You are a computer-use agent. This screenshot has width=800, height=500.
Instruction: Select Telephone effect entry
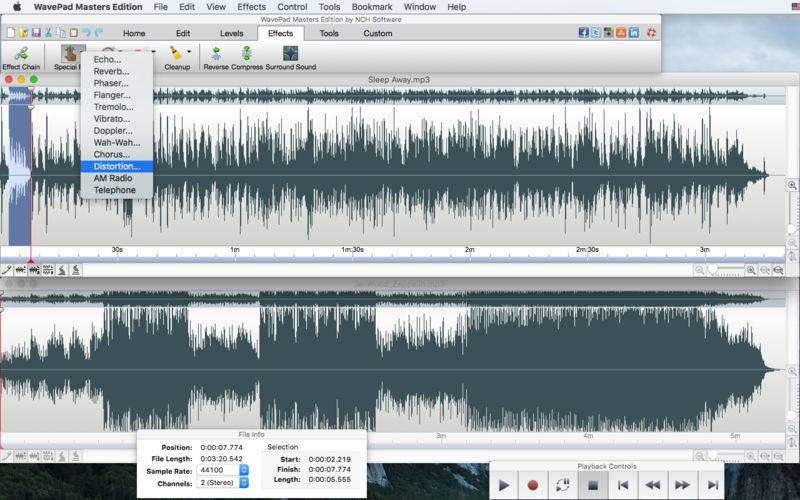click(117, 190)
